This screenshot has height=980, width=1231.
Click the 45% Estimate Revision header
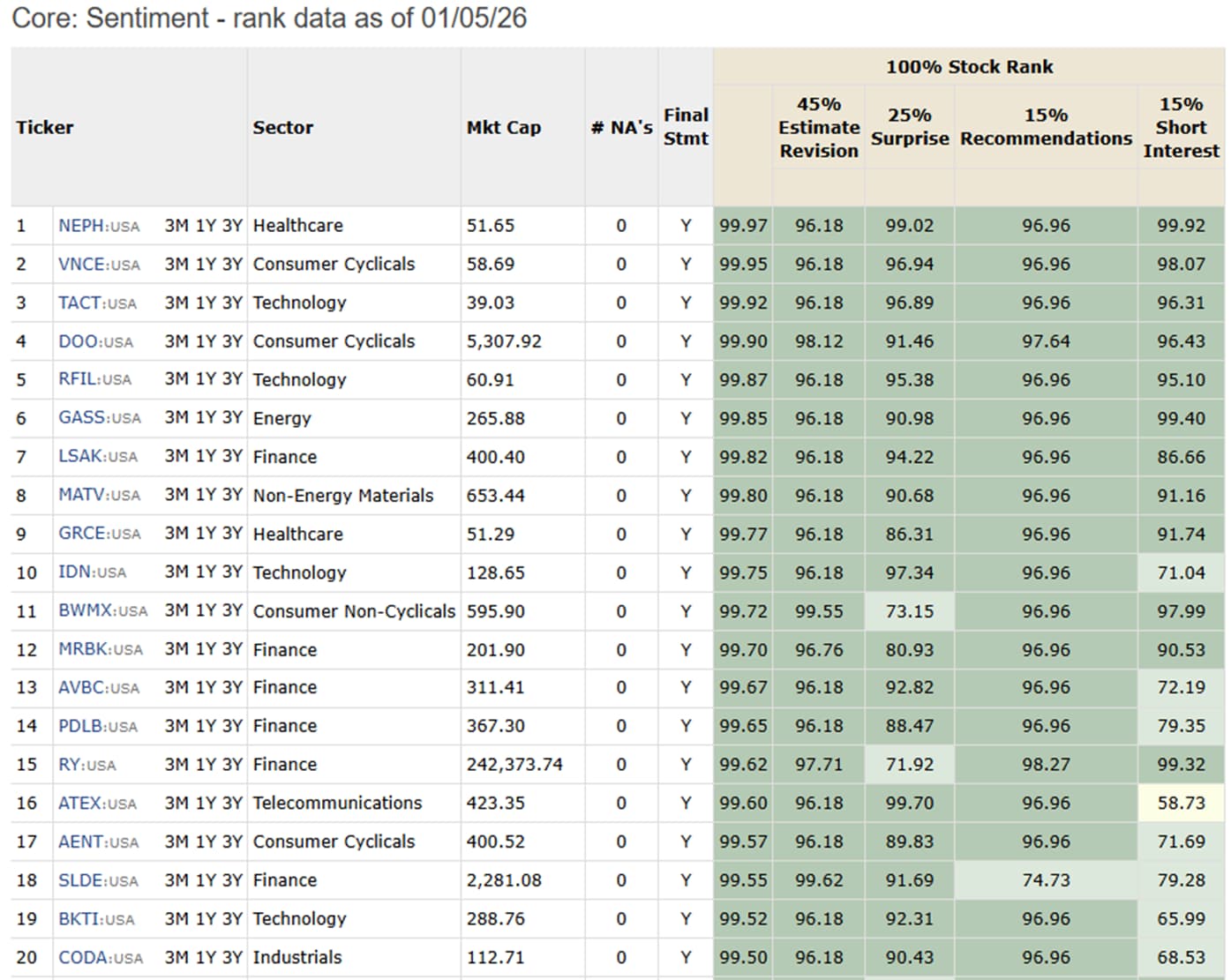click(818, 127)
